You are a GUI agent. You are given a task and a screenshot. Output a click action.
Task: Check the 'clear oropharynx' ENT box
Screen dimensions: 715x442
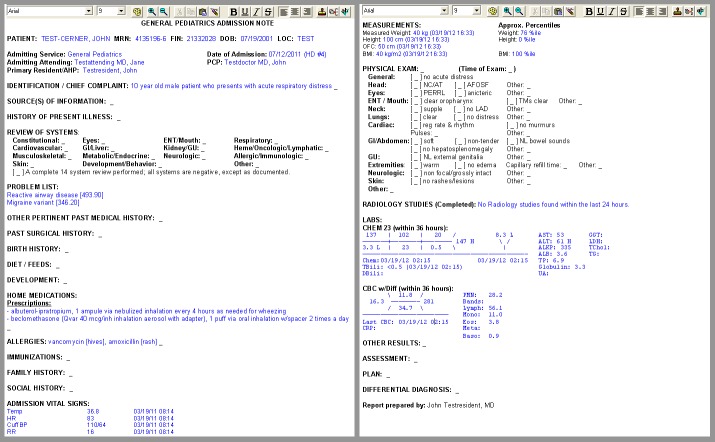(x=415, y=101)
